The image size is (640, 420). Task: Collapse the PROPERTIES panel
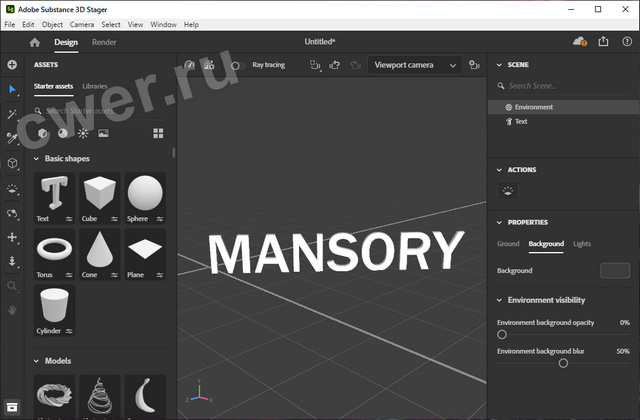tap(499, 222)
